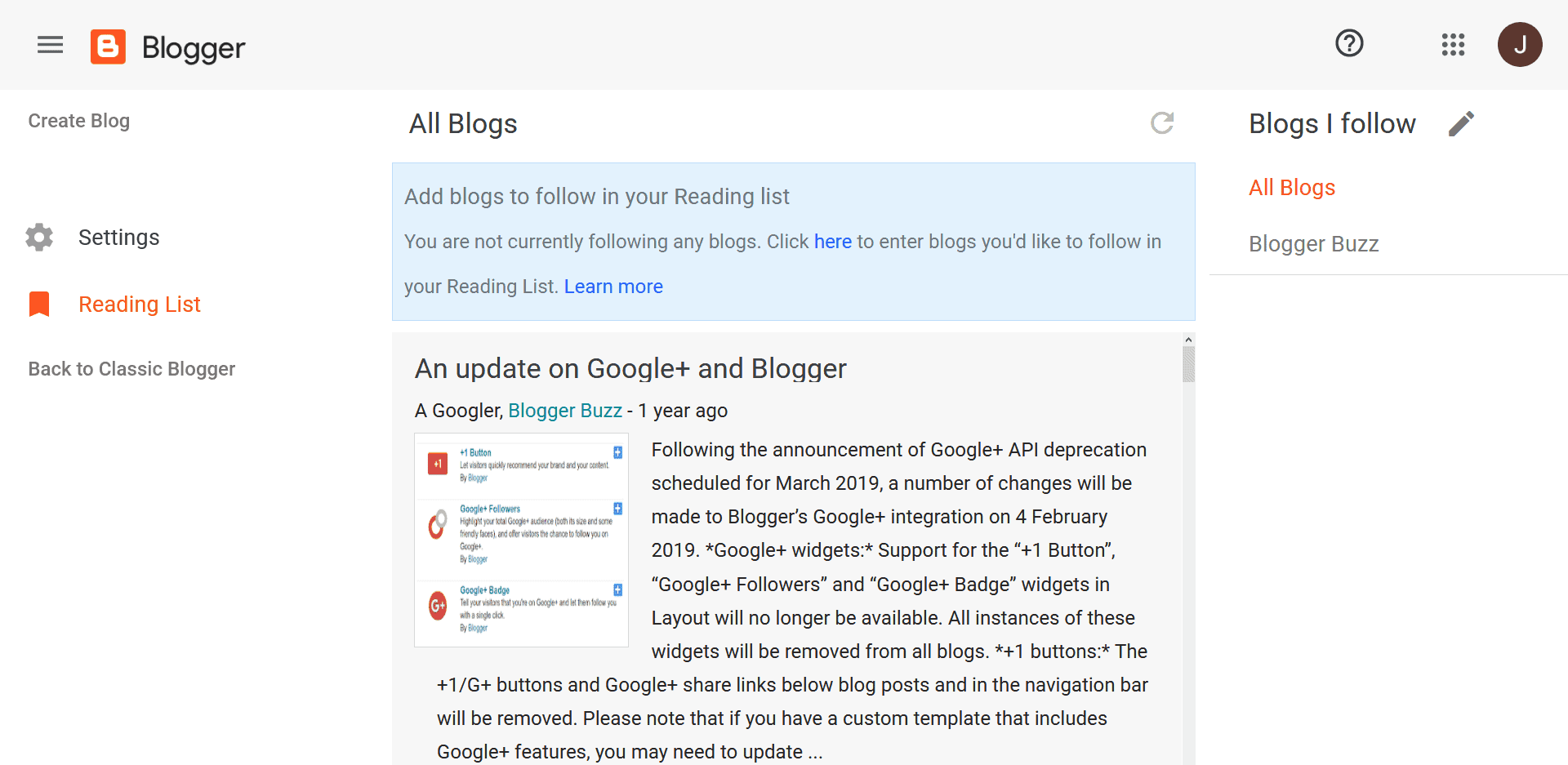Image resolution: width=1568 pixels, height=765 pixels.
Task: Open the Settings gear in the sidebar
Action: pyautogui.click(x=38, y=237)
